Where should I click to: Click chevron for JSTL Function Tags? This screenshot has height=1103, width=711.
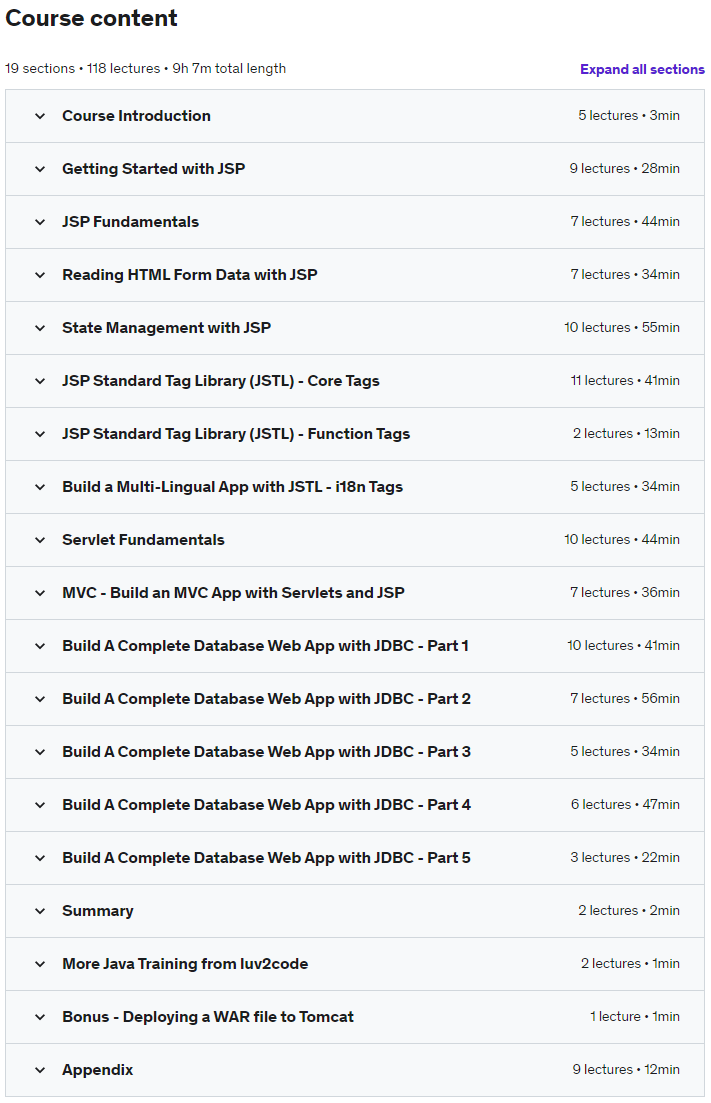(40, 434)
